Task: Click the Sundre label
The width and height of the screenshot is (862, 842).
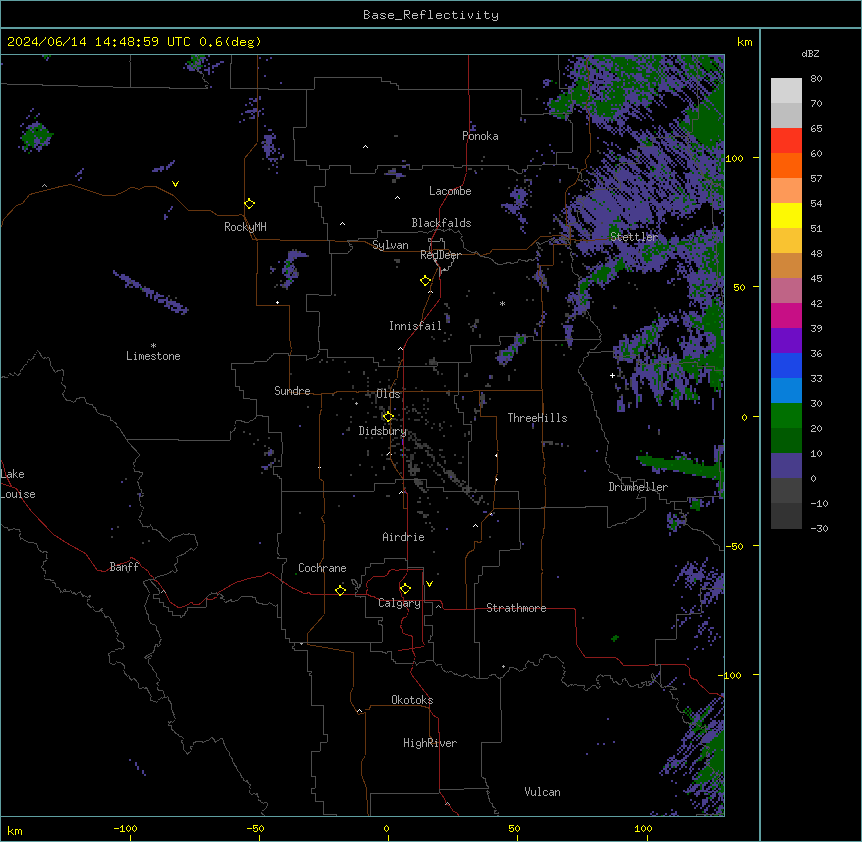Action: (x=292, y=391)
